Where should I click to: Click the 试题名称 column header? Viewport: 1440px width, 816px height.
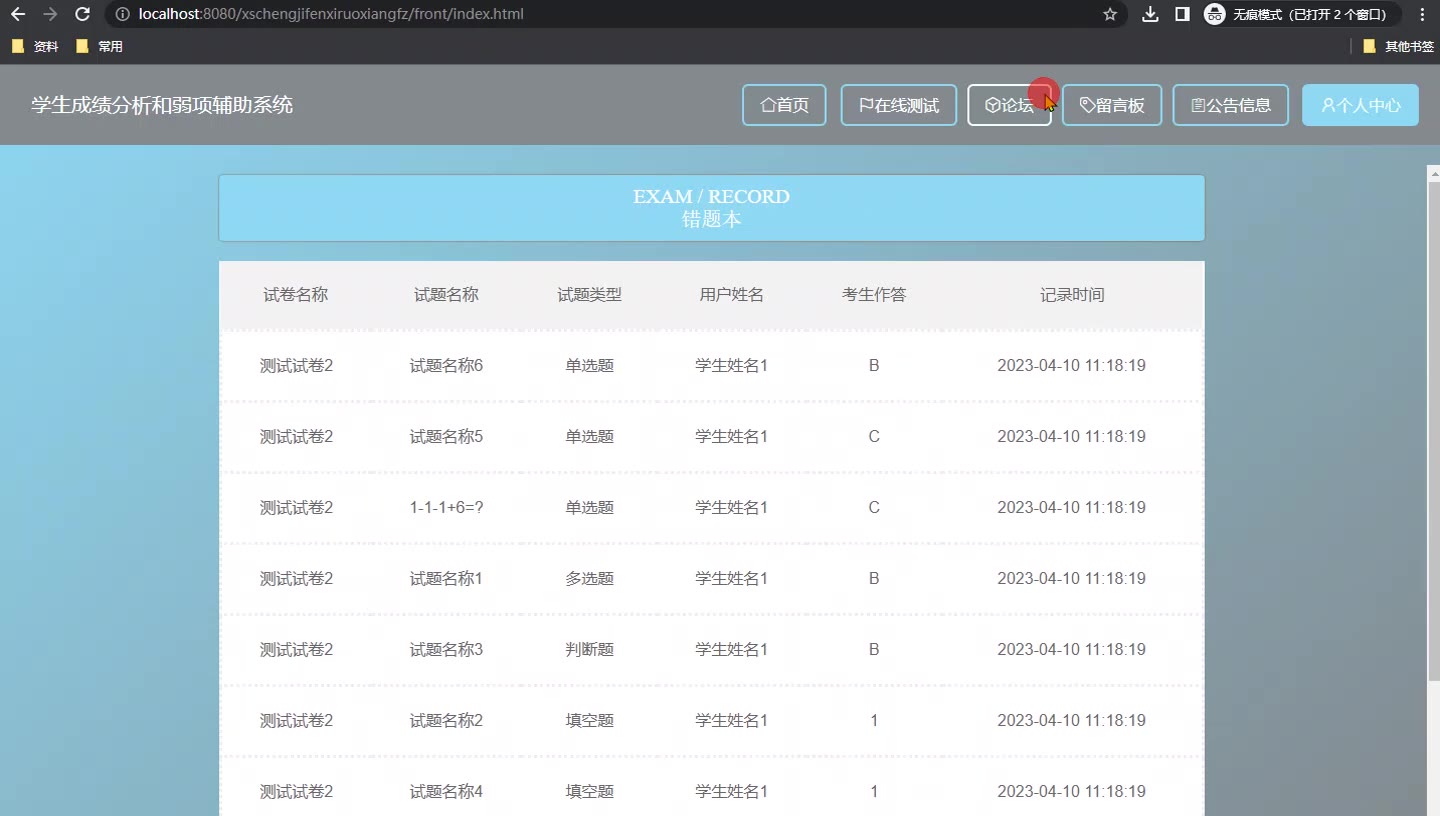tap(446, 295)
